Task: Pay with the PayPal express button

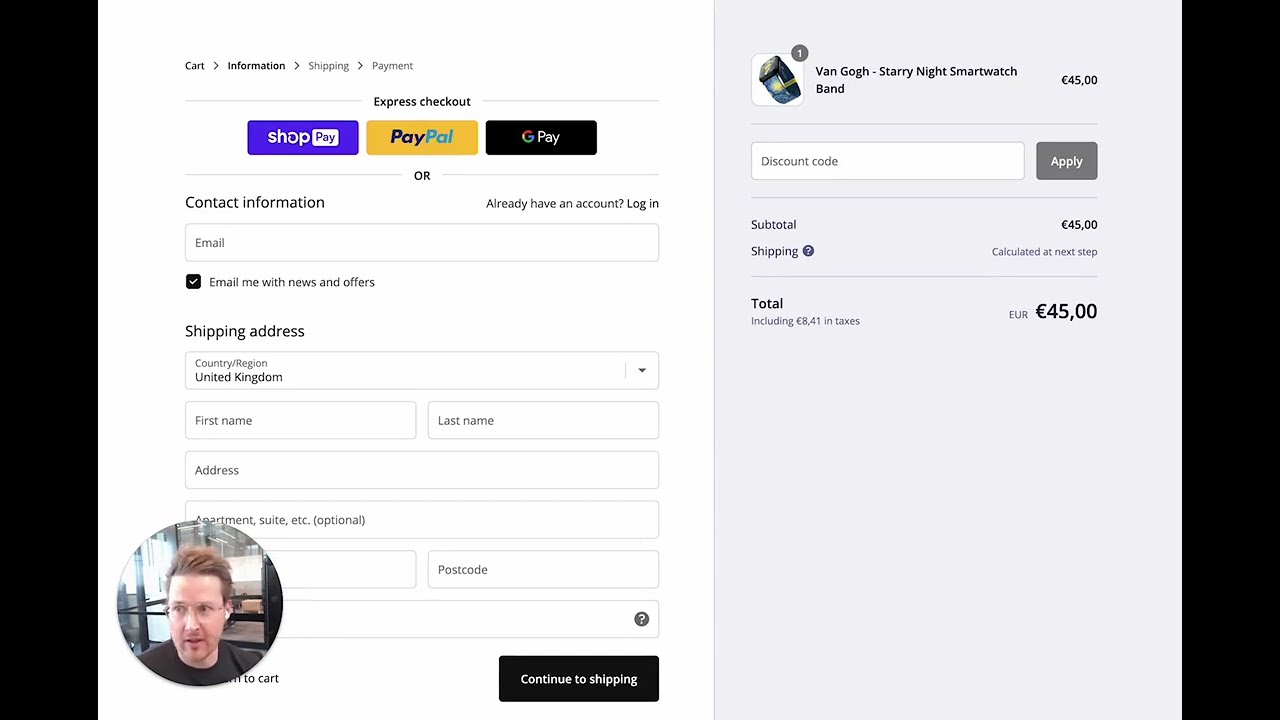Action: pos(421,138)
